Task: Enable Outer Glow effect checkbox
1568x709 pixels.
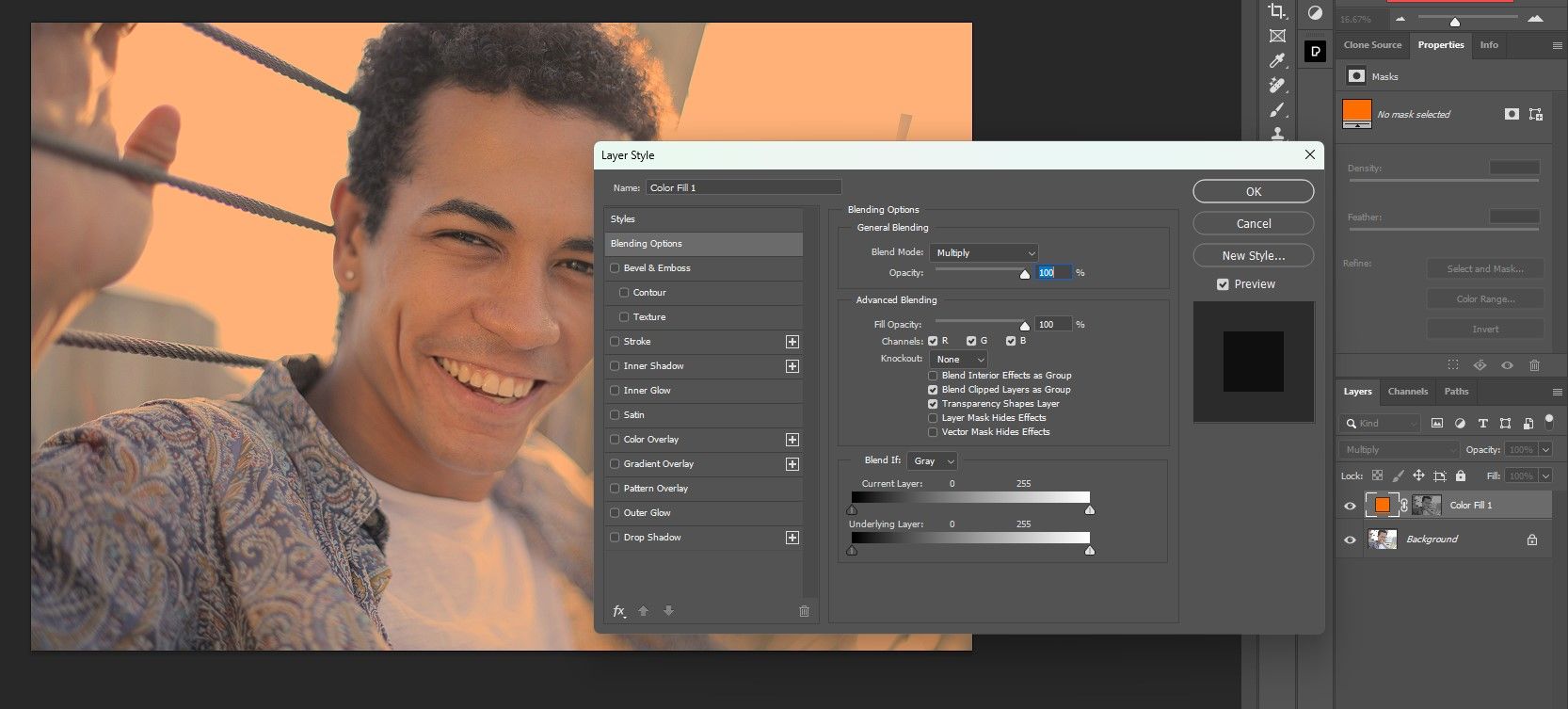Action: click(x=616, y=513)
